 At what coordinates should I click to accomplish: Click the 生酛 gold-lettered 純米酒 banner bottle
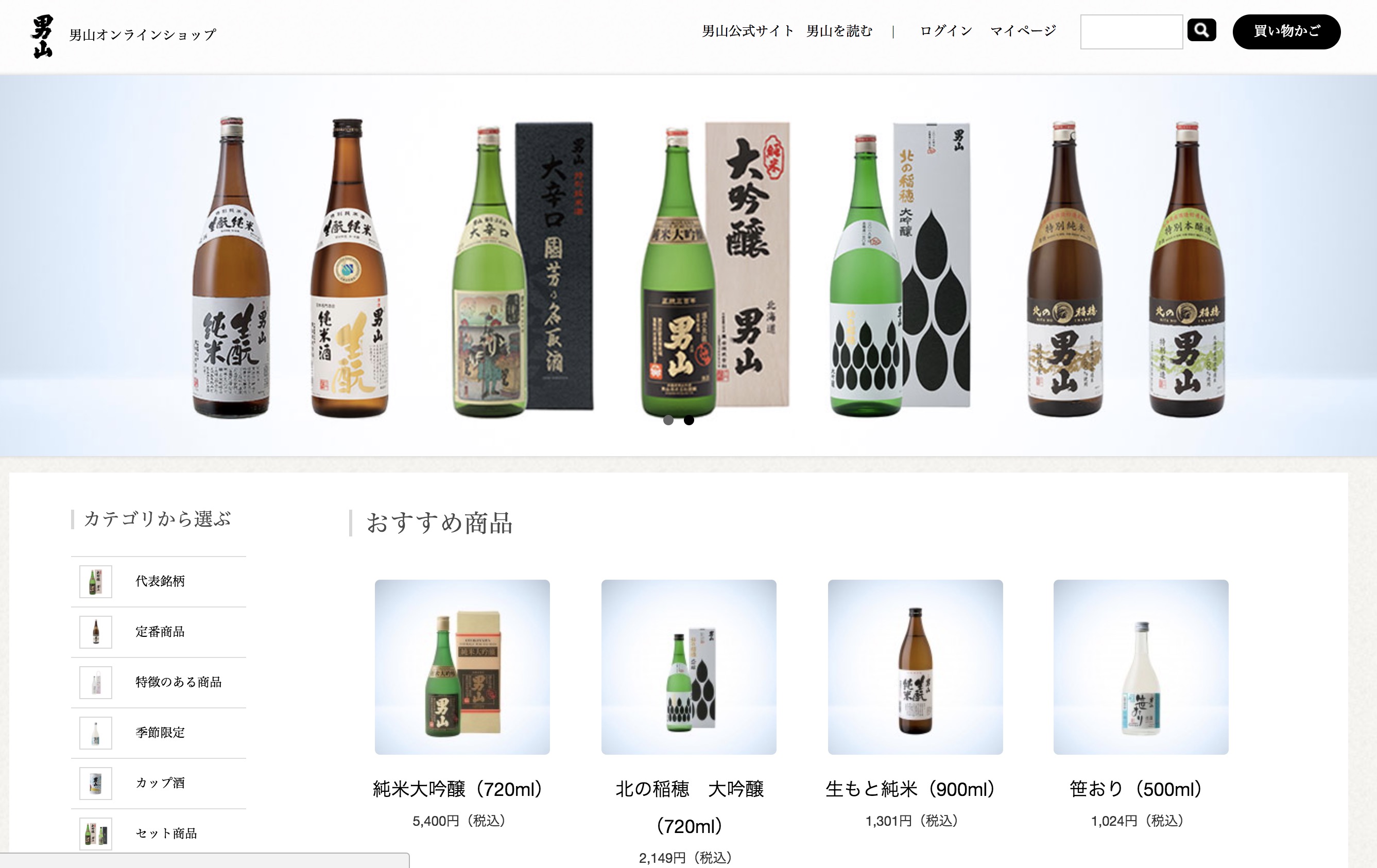[349, 268]
